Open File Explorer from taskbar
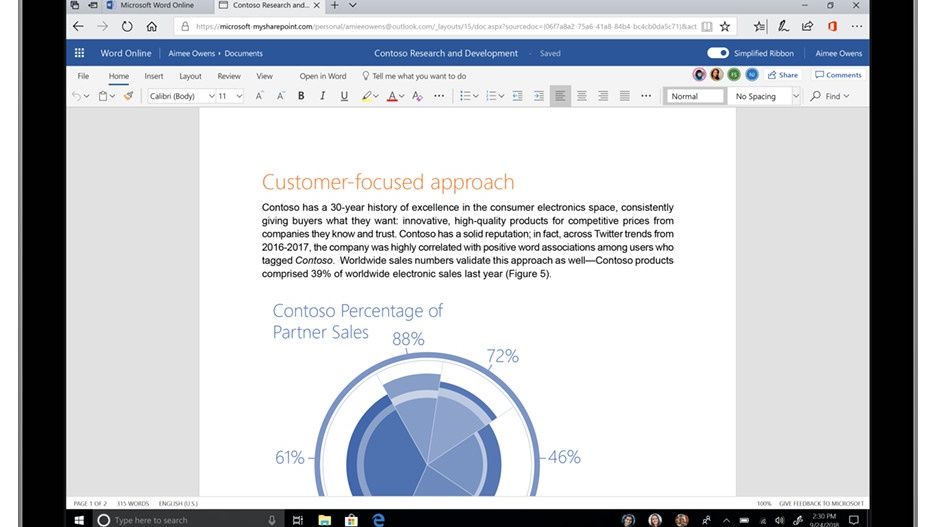 point(325,520)
